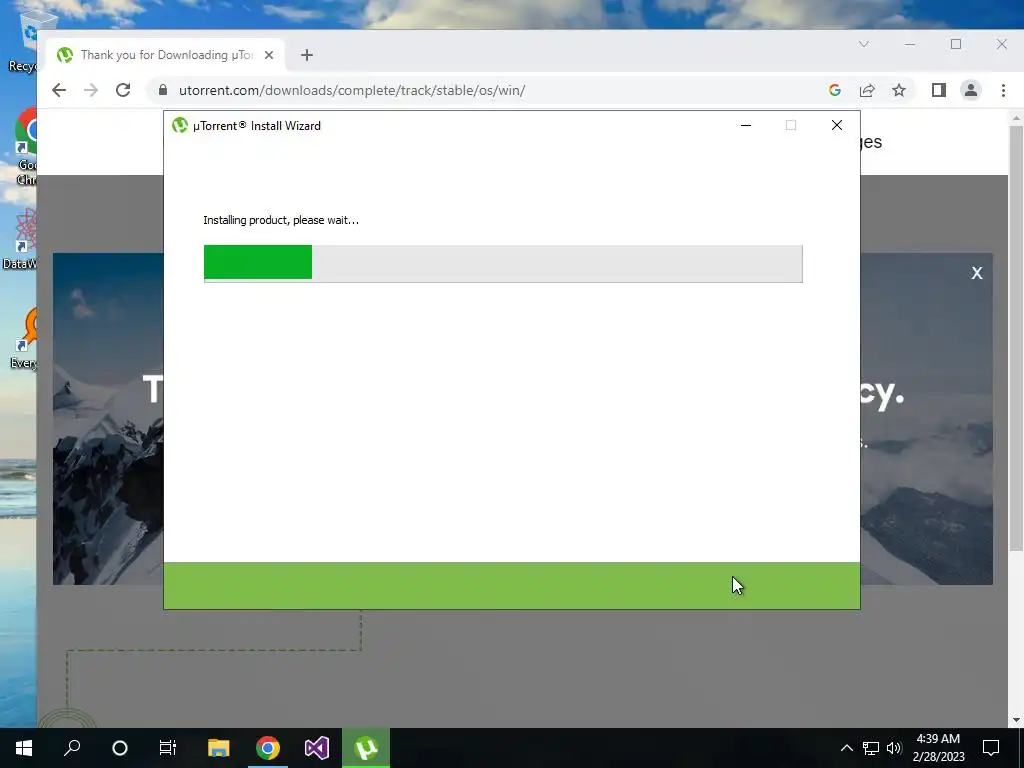Image resolution: width=1024 pixels, height=768 pixels.
Task: Click the Chrome forward arrow button
Action: coord(91,90)
